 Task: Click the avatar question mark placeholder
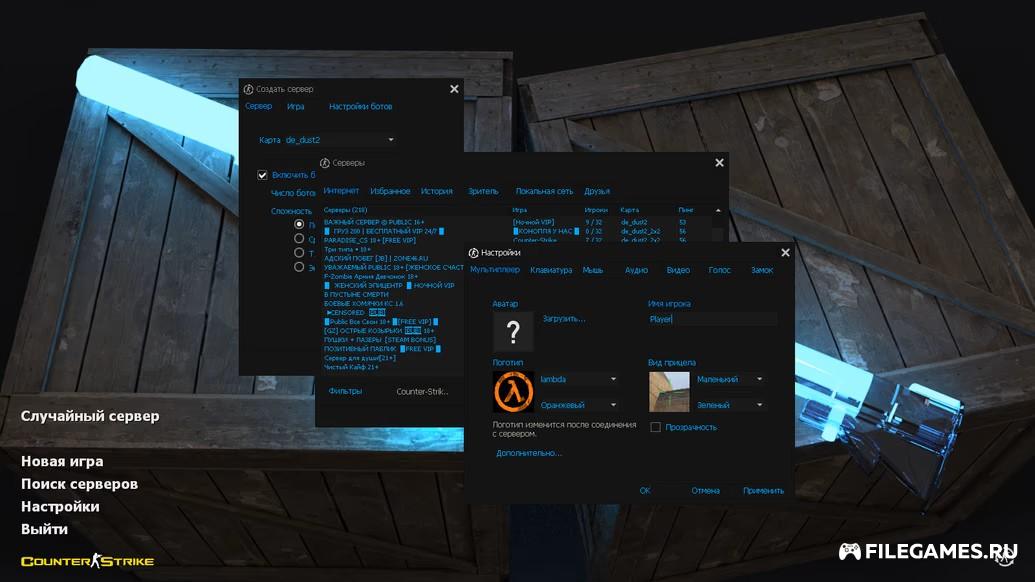click(x=513, y=331)
